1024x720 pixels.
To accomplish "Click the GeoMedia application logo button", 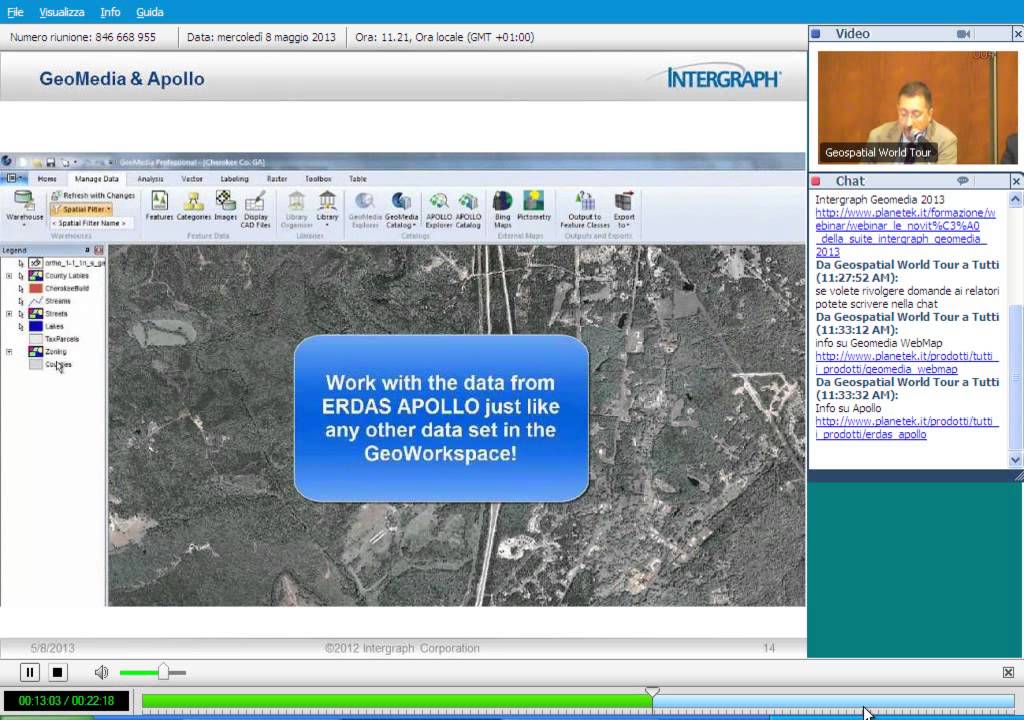I will (7, 161).
